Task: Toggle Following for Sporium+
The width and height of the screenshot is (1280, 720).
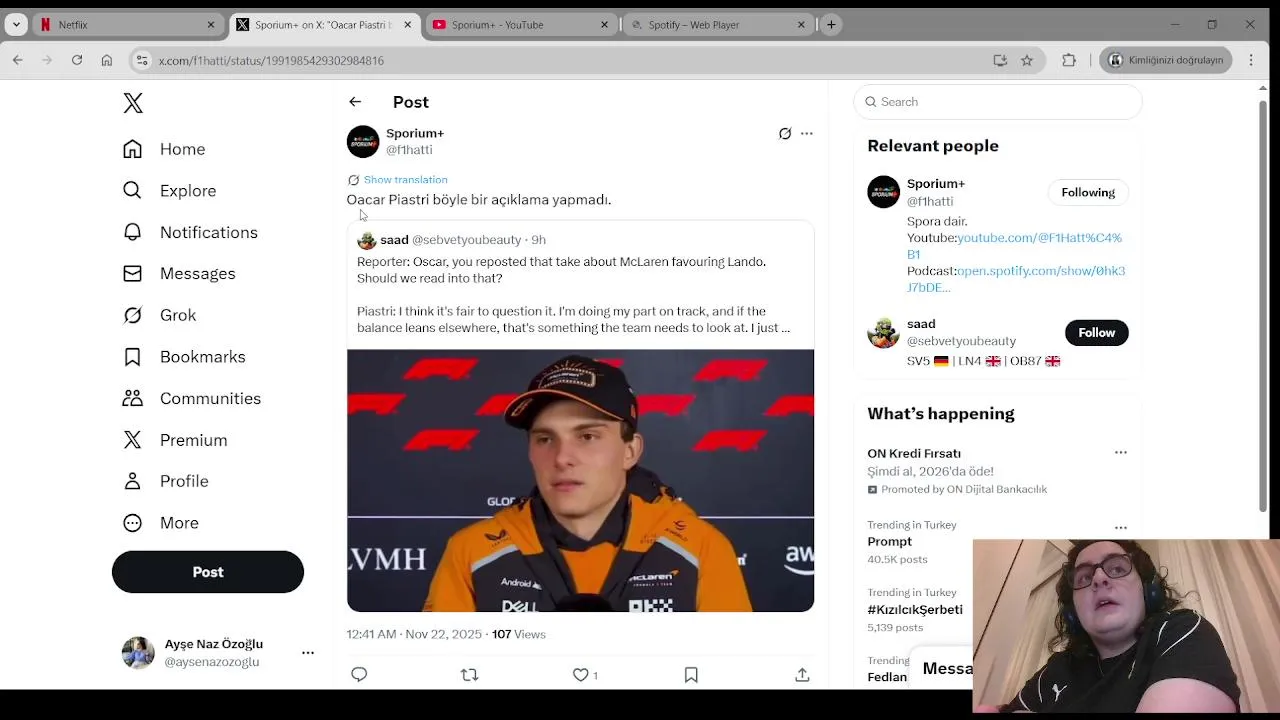Action: (1087, 193)
